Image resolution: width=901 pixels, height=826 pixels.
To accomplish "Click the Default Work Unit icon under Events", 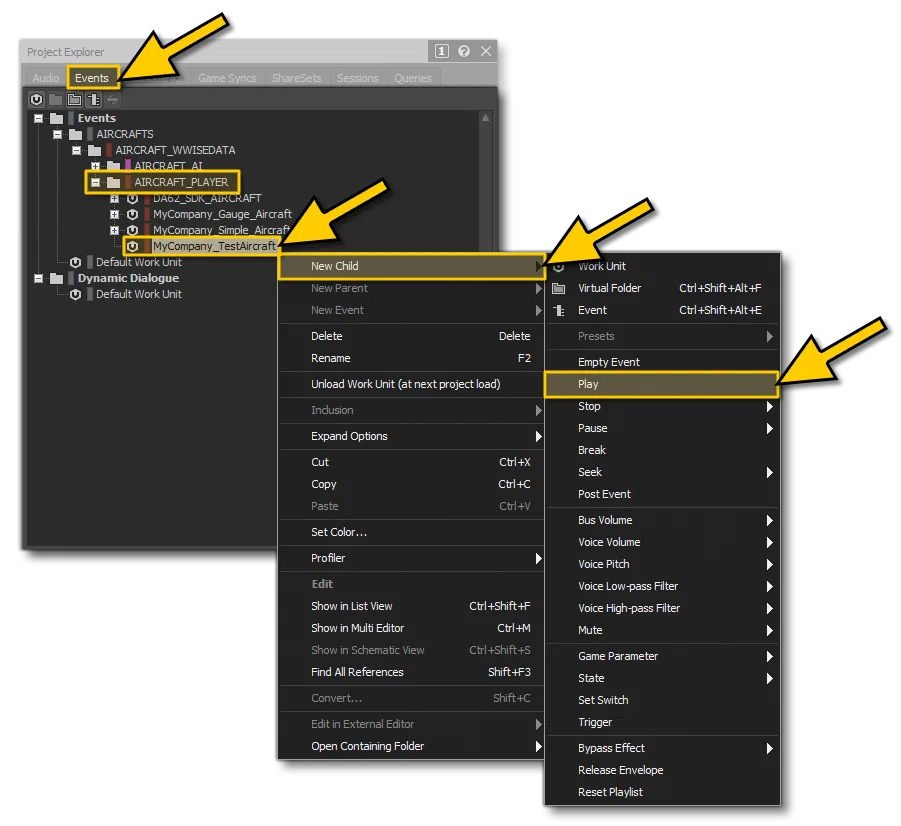I will click(75, 262).
